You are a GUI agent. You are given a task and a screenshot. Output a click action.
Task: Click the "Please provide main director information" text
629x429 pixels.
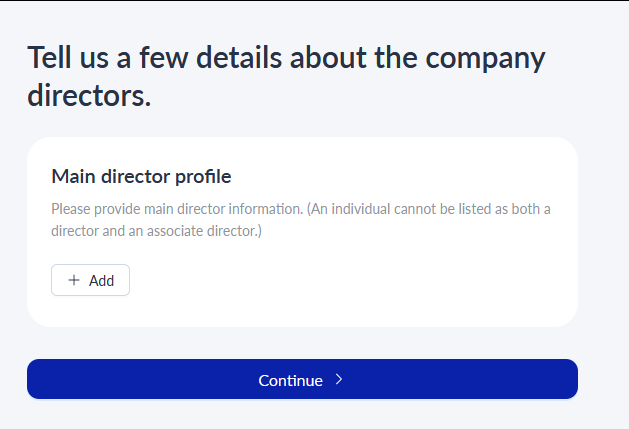tap(177, 209)
